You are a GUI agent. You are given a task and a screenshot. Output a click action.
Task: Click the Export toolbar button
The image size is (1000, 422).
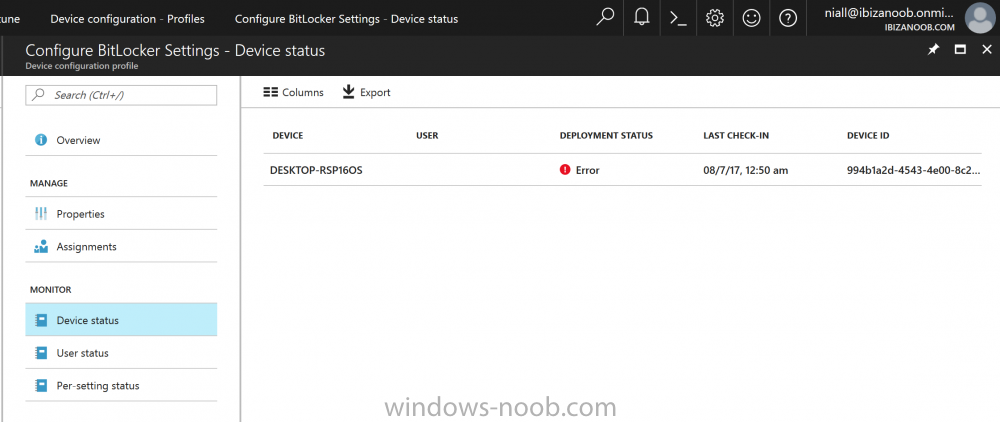[x=367, y=92]
